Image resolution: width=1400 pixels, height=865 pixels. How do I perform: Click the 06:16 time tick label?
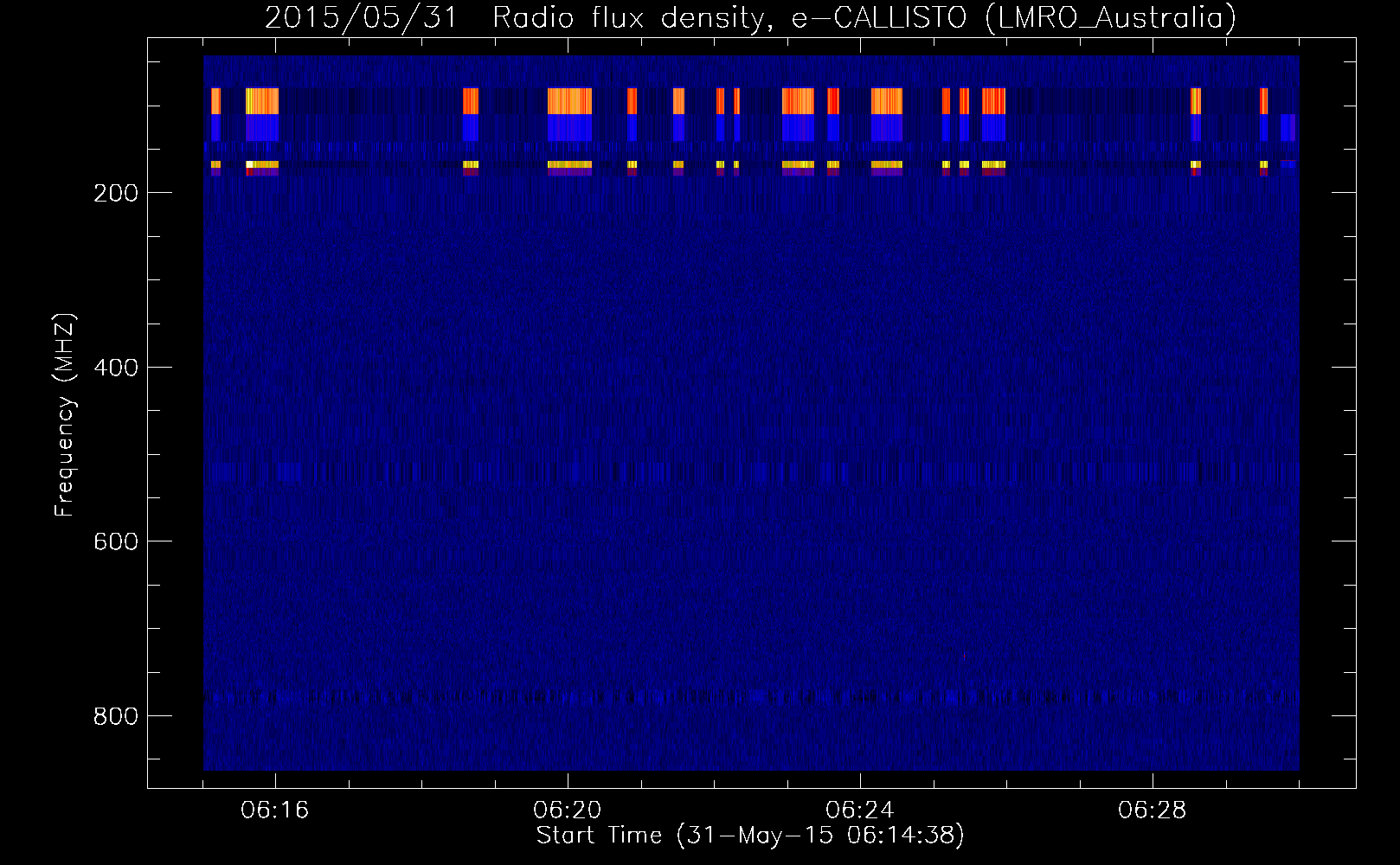click(x=275, y=811)
